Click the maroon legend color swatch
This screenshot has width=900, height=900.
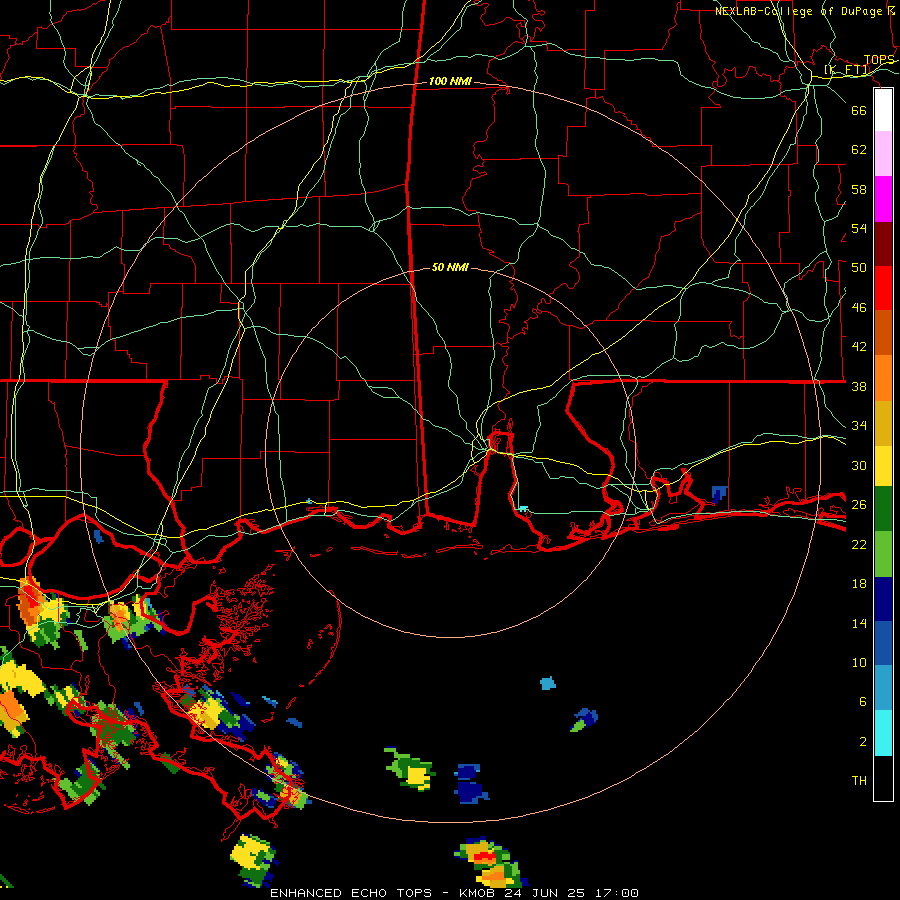883,244
